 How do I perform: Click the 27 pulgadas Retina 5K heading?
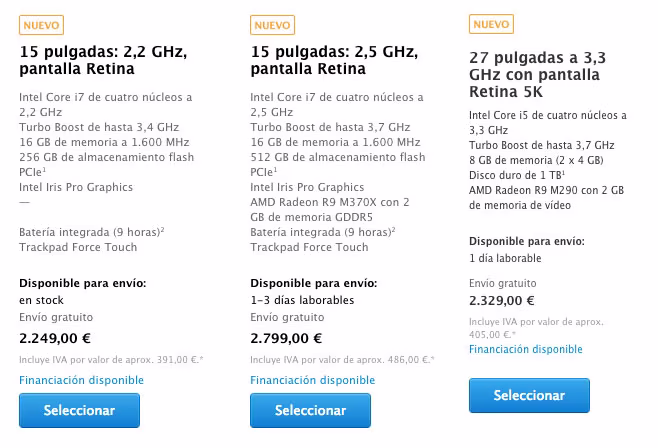pyautogui.click(x=538, y=74)
